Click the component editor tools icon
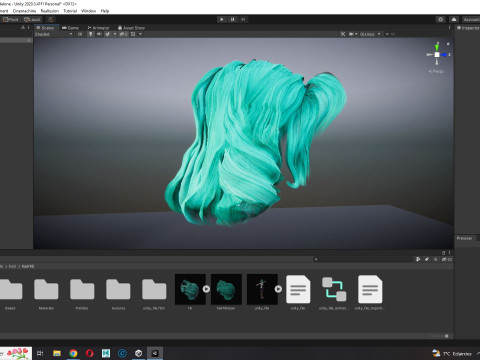 [x=343, y=34]
